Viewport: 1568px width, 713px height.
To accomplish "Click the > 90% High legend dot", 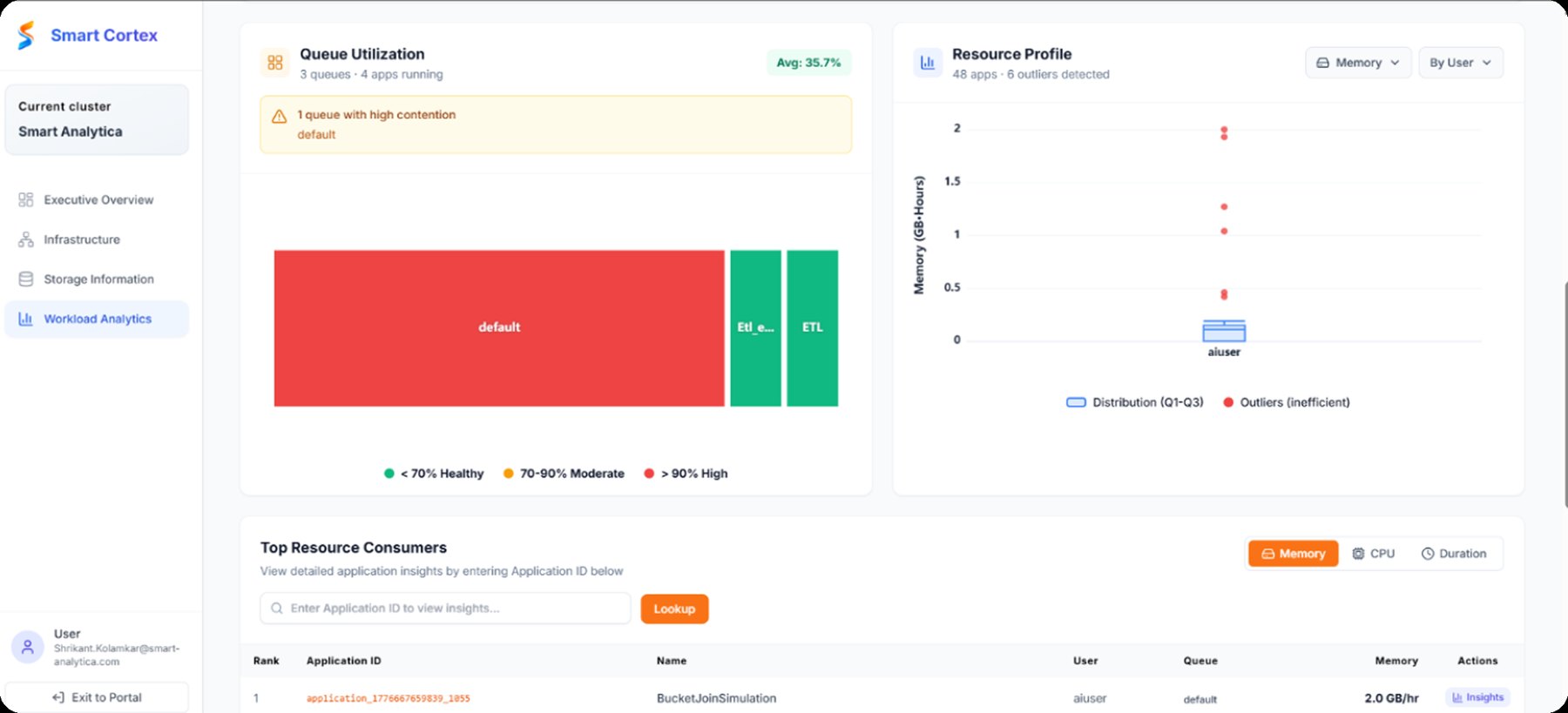I will click(x=649, y=474).
